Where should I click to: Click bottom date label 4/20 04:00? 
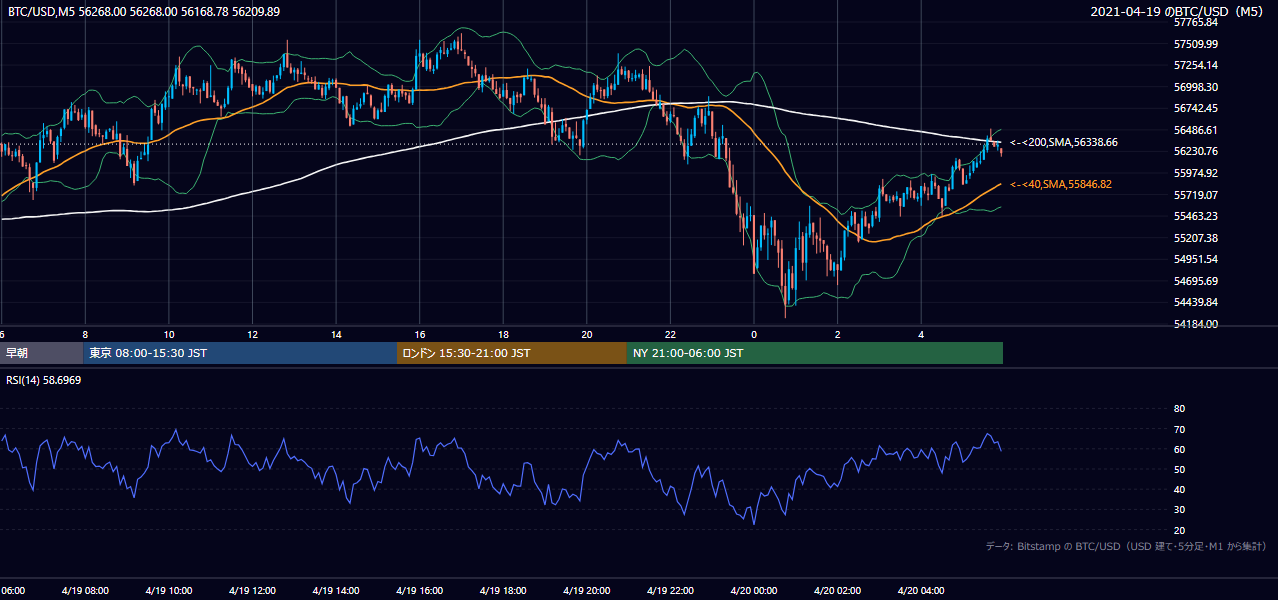coord(920,591)
